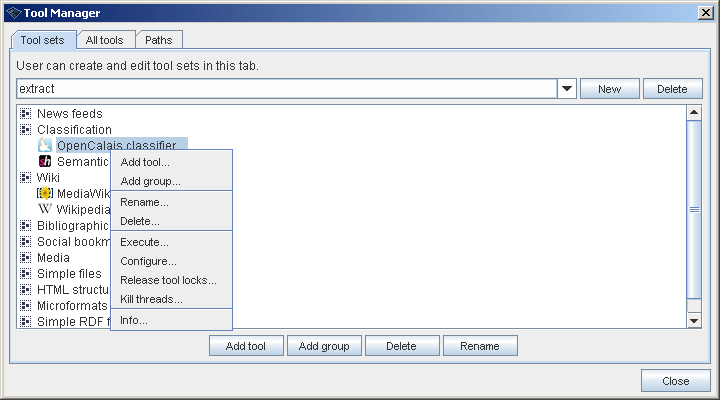
Task: Expand the Media group
Action: point(26,258)
